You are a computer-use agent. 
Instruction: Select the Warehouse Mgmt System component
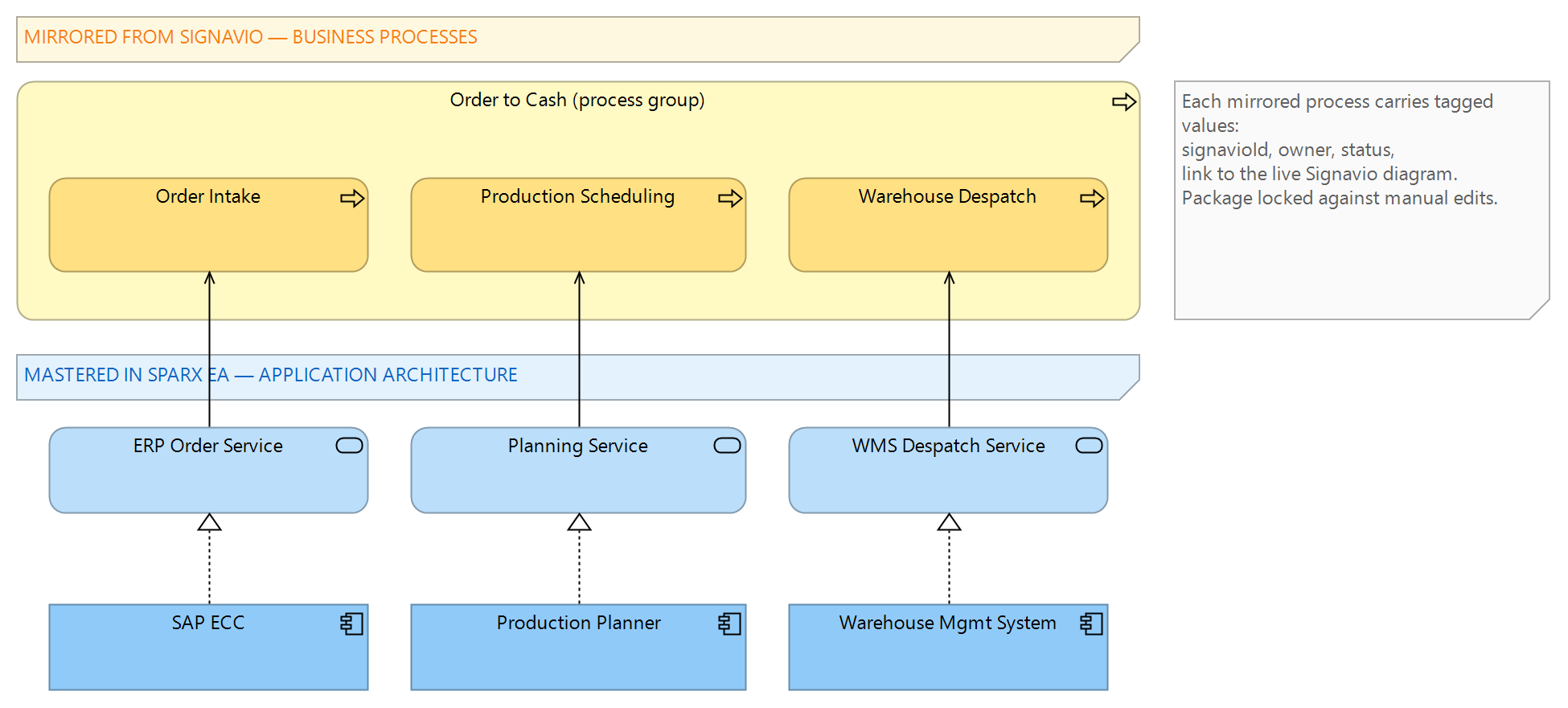point(948,648)
